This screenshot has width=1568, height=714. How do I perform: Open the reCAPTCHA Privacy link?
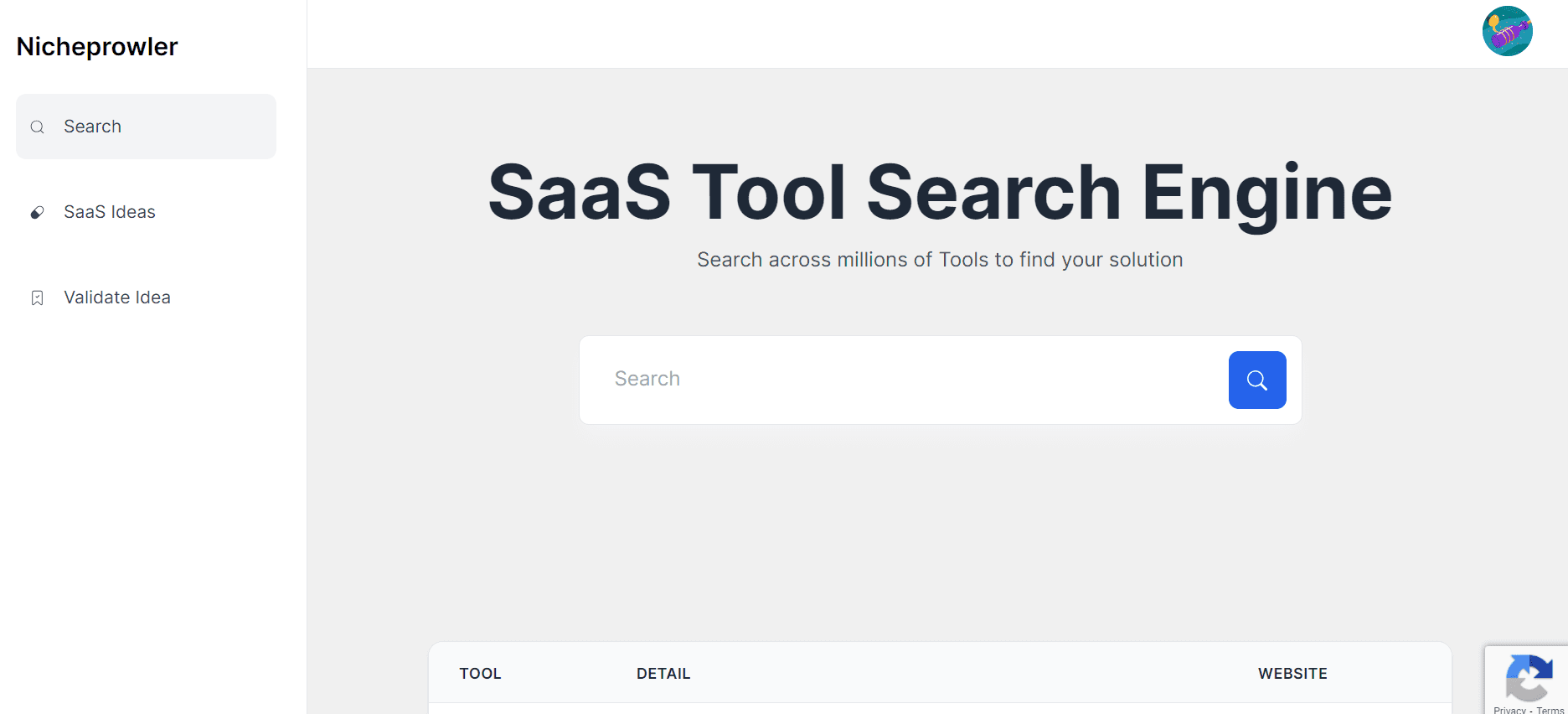[x=1509, y=710]
